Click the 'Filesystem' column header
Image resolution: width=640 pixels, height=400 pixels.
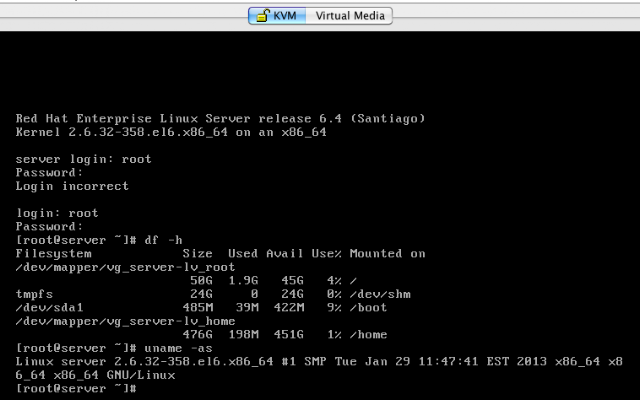(x=53, y=254)
